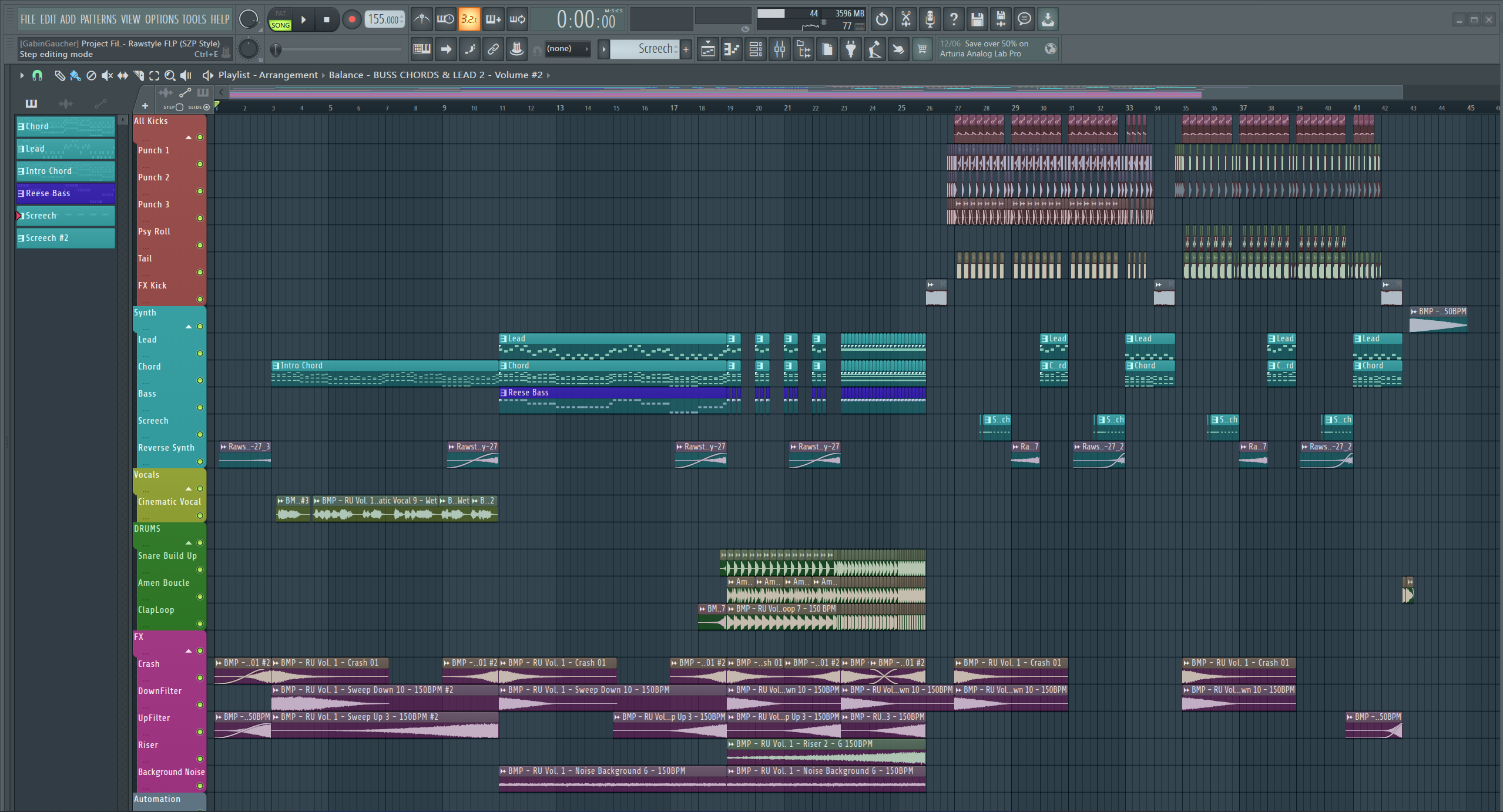The image size is (1503, 812).
Task: Switch to SONG playback mode
Action: click(x=280, y=25)
